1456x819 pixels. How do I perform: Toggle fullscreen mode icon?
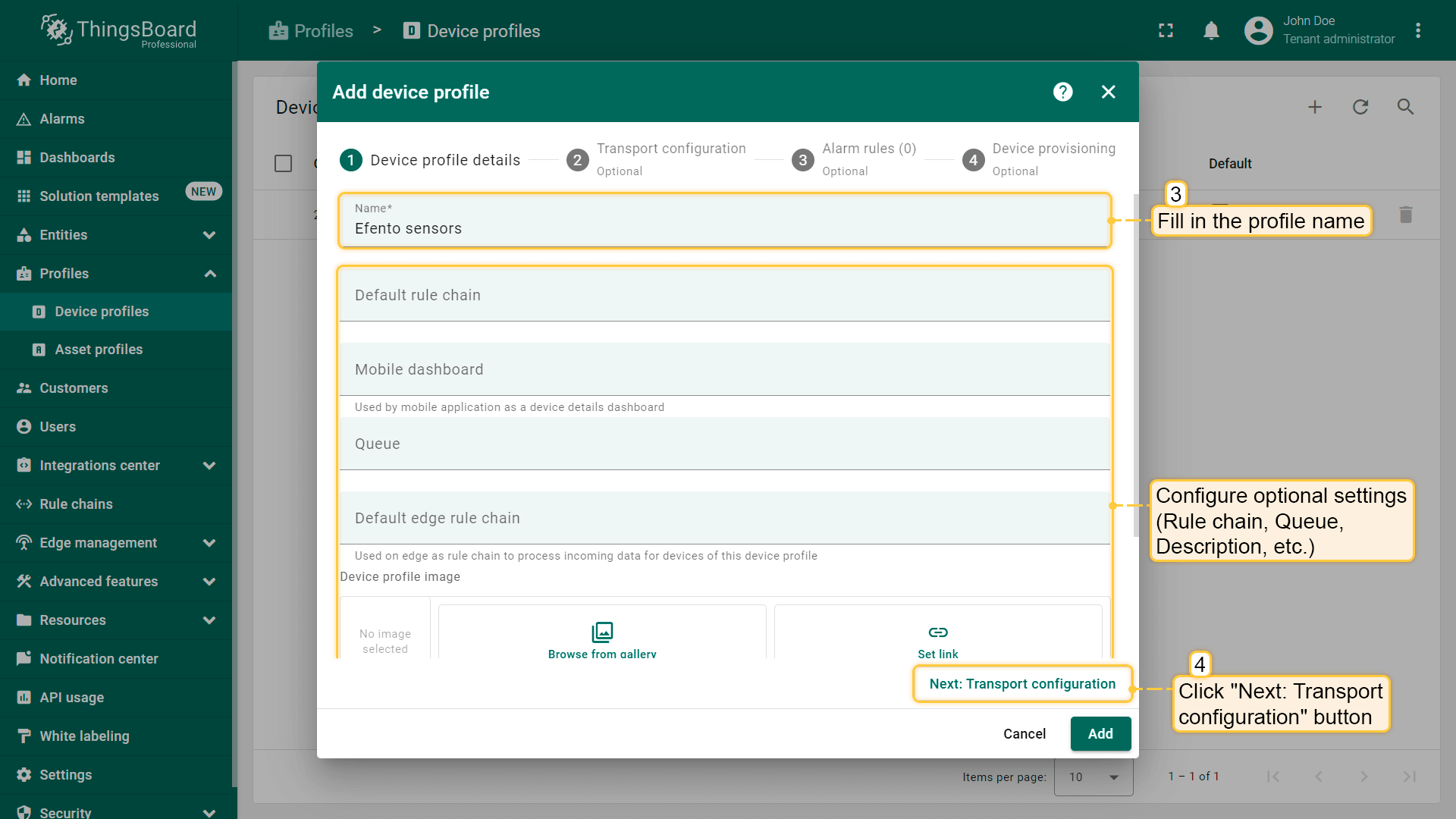point(1166,31)
